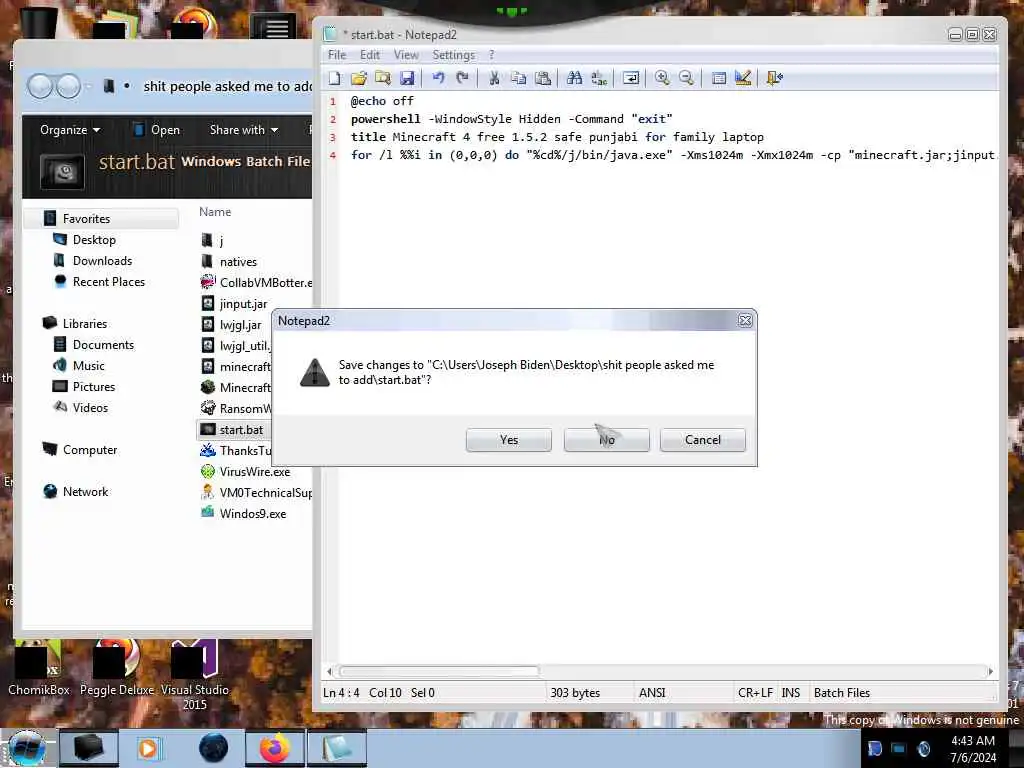Close the Notepad2 save prompt dialog

click(x=744, y=320)
